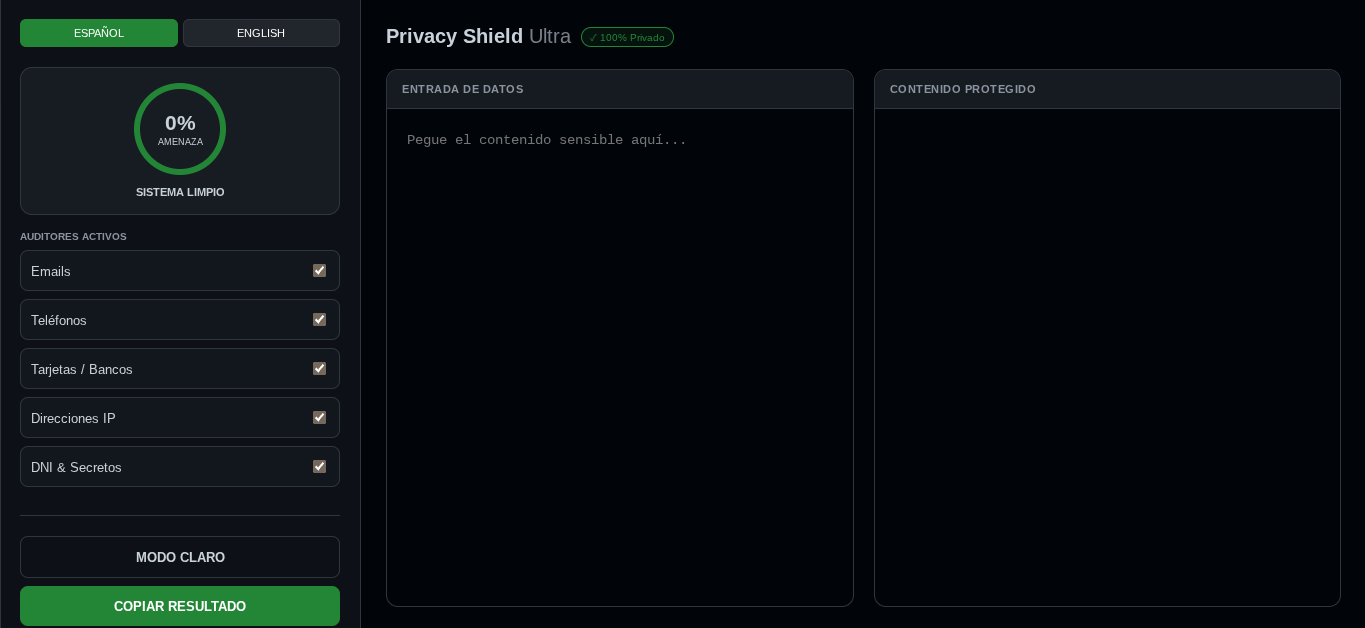Switch to MODO CLARO
The width and height of the screenshot is (1365, 628).
pos(180,557)
